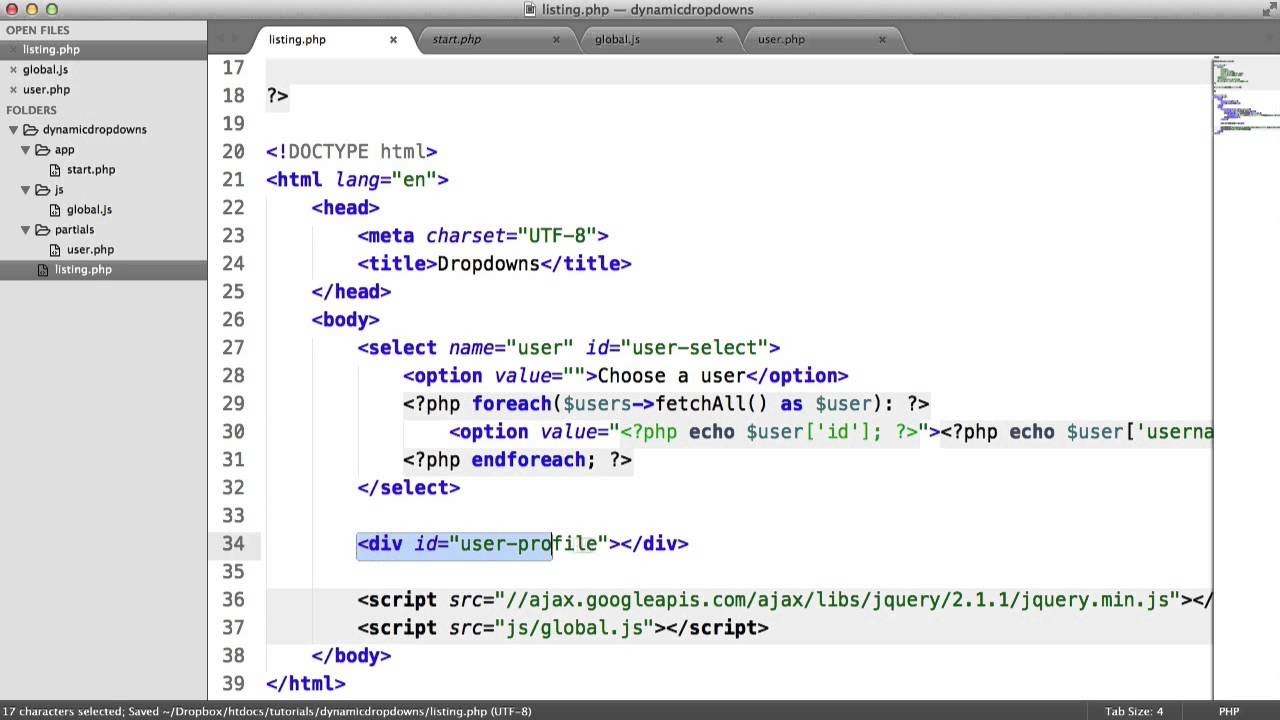Click the global.js file icon in sidebar
The width and height of the screenshot is (1280, 720).
(x=56, y=209)
